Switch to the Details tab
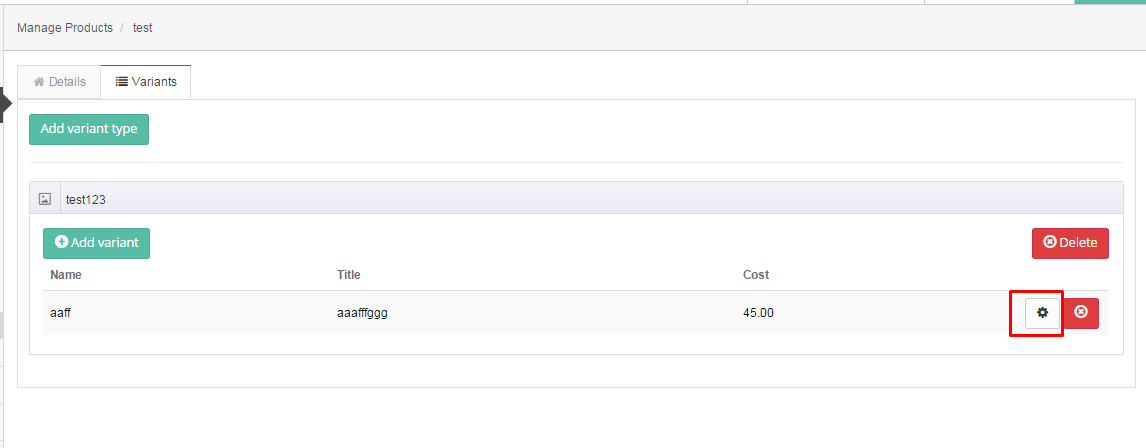This screenshot has width=1146, height=448. (x=59, y=82)
